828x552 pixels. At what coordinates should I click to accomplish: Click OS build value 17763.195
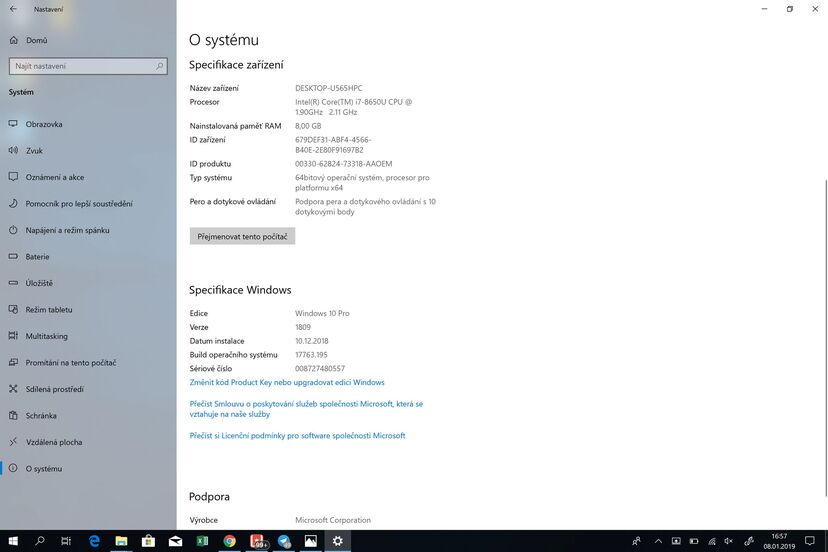[311, 354]
